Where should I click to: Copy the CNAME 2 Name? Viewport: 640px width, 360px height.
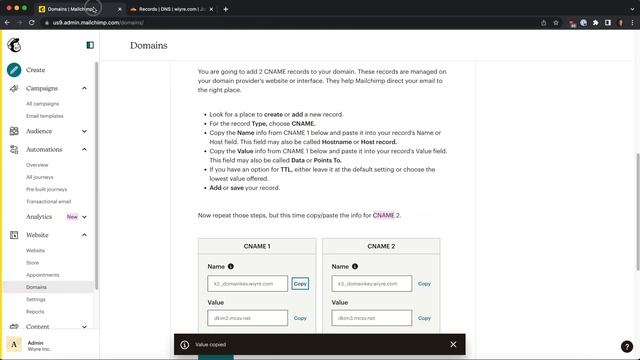[424, 284]
